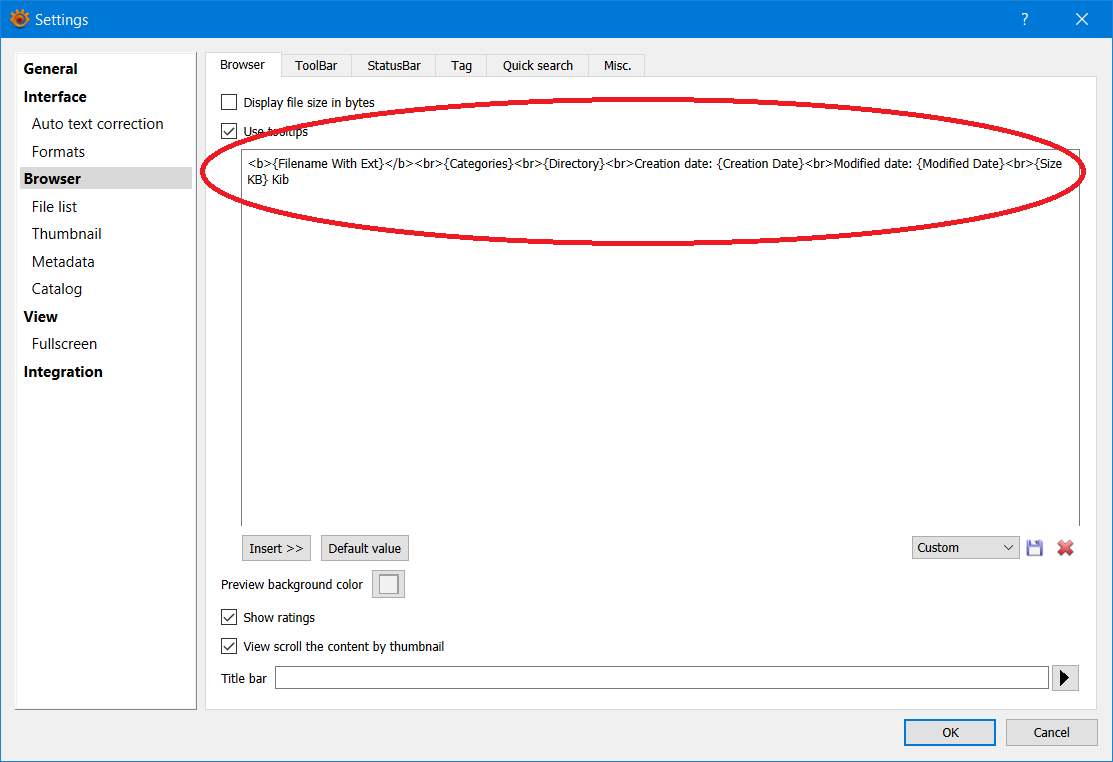
Task: Select Thumbnail in the settings tree
Action: pos(67,234)
